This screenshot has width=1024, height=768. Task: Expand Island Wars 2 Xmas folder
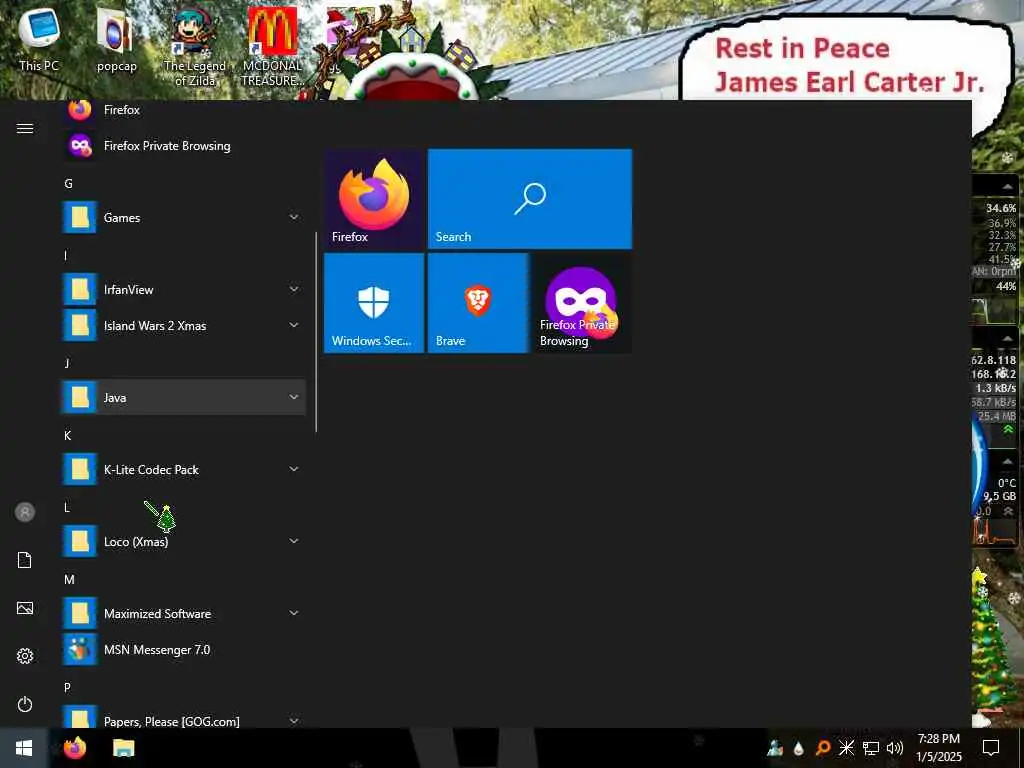[184, 325]
